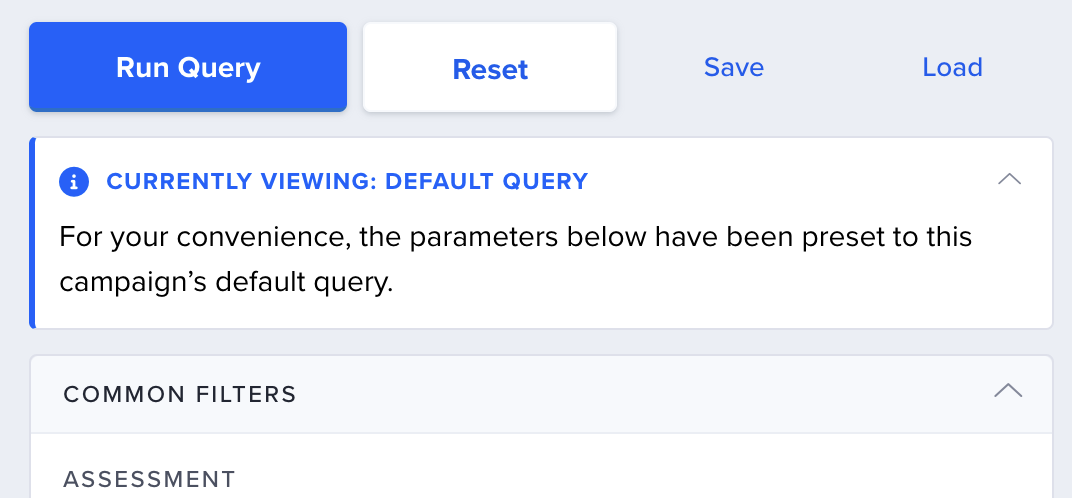Select the Assessment filter label
The height and width of the screenshot is (498, 1072).
149,479
